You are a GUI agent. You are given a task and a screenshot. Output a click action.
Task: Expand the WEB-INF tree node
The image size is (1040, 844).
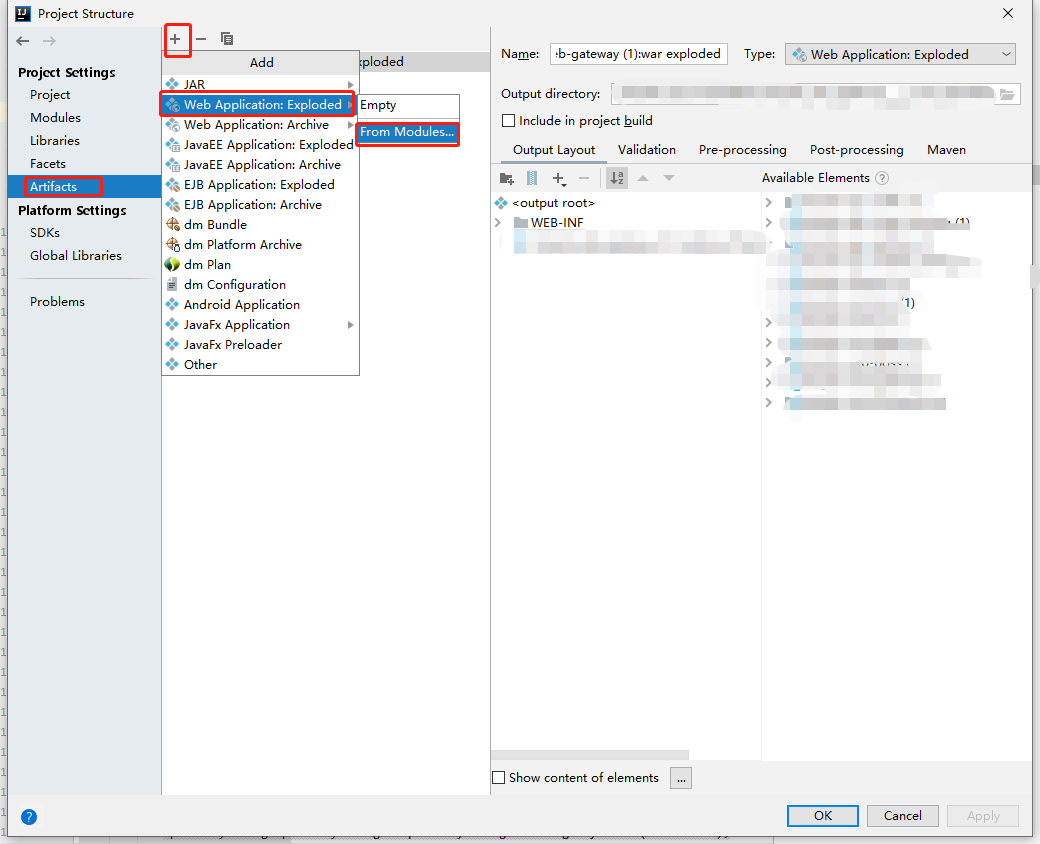pyautogui.click(x=498, y=222)
